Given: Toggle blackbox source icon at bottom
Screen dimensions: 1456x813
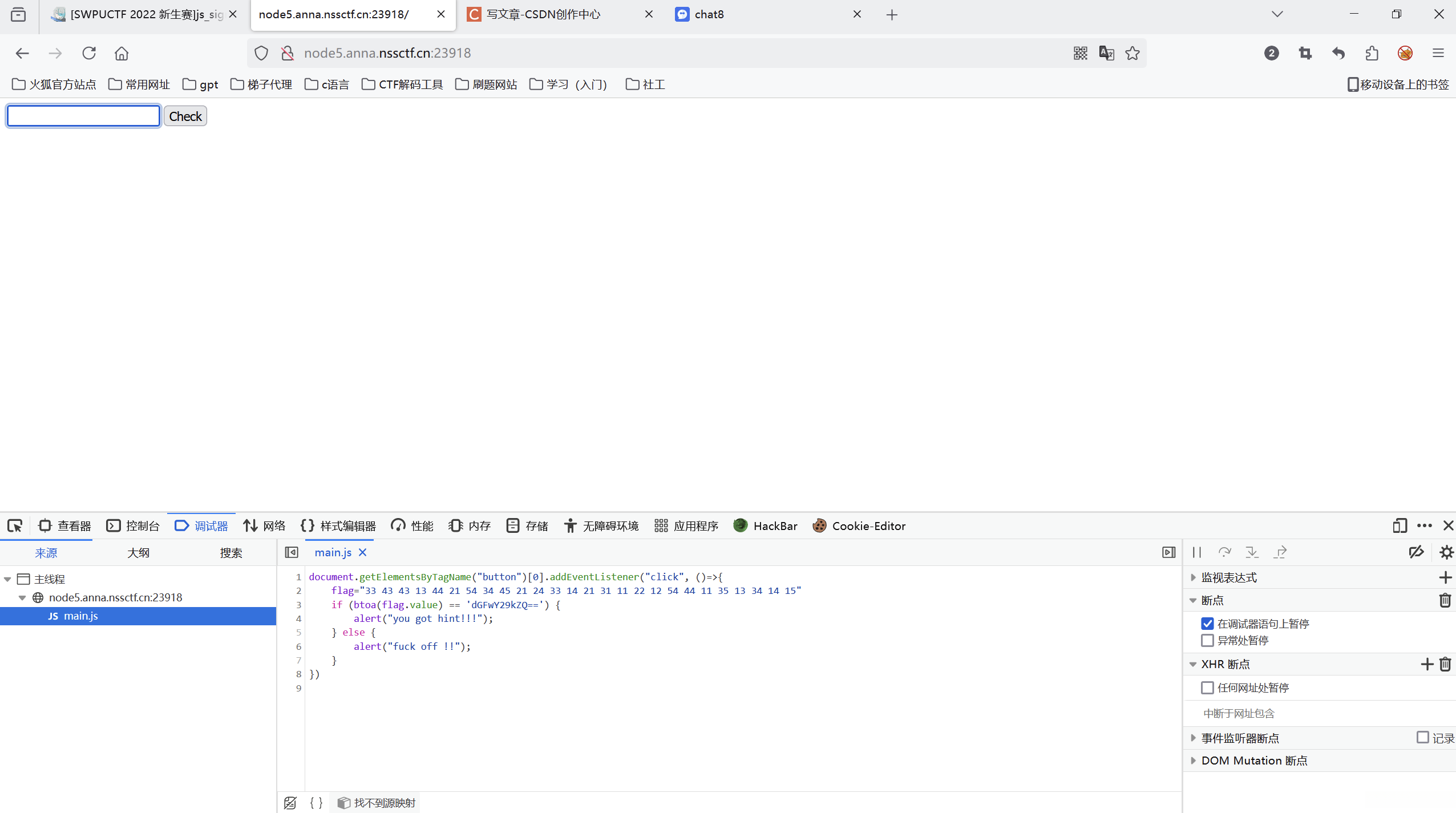Looking at the screenshot, I should coord(290,803).
